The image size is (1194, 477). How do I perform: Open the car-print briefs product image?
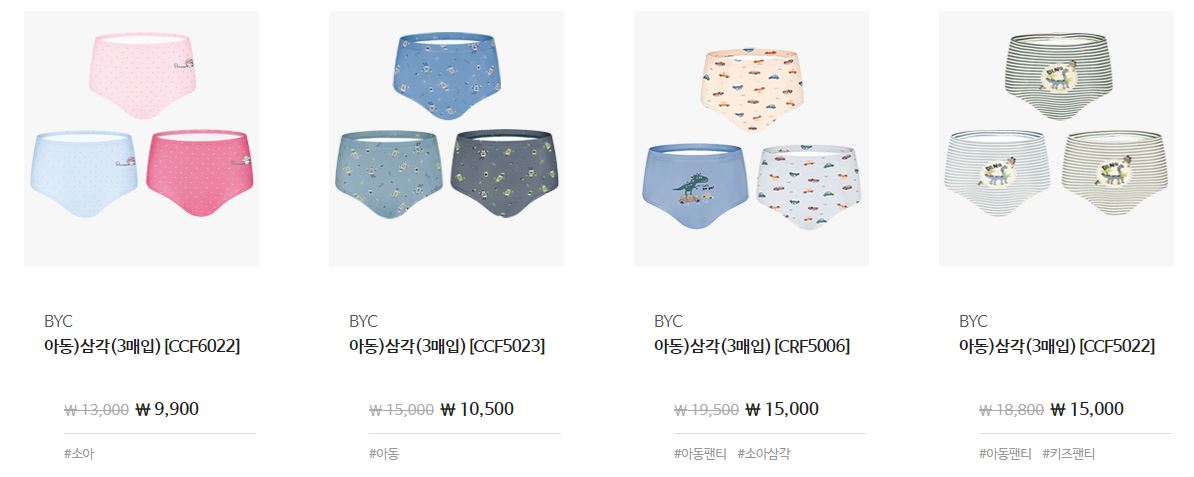752,139
